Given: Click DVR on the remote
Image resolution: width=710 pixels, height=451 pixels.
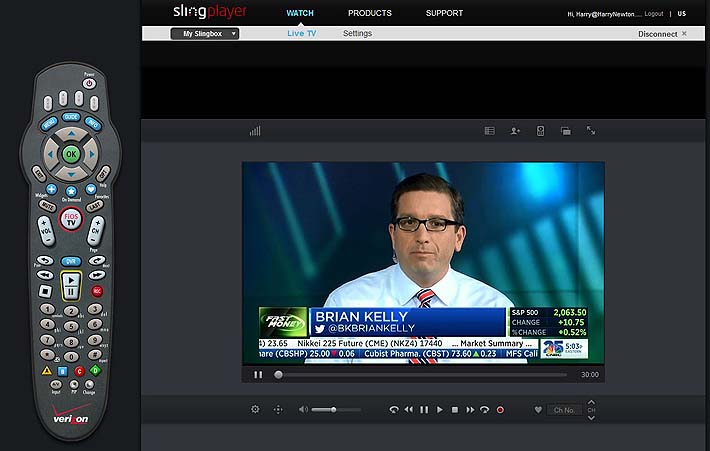Looking at the screenshot, I should tap(71, 261).
